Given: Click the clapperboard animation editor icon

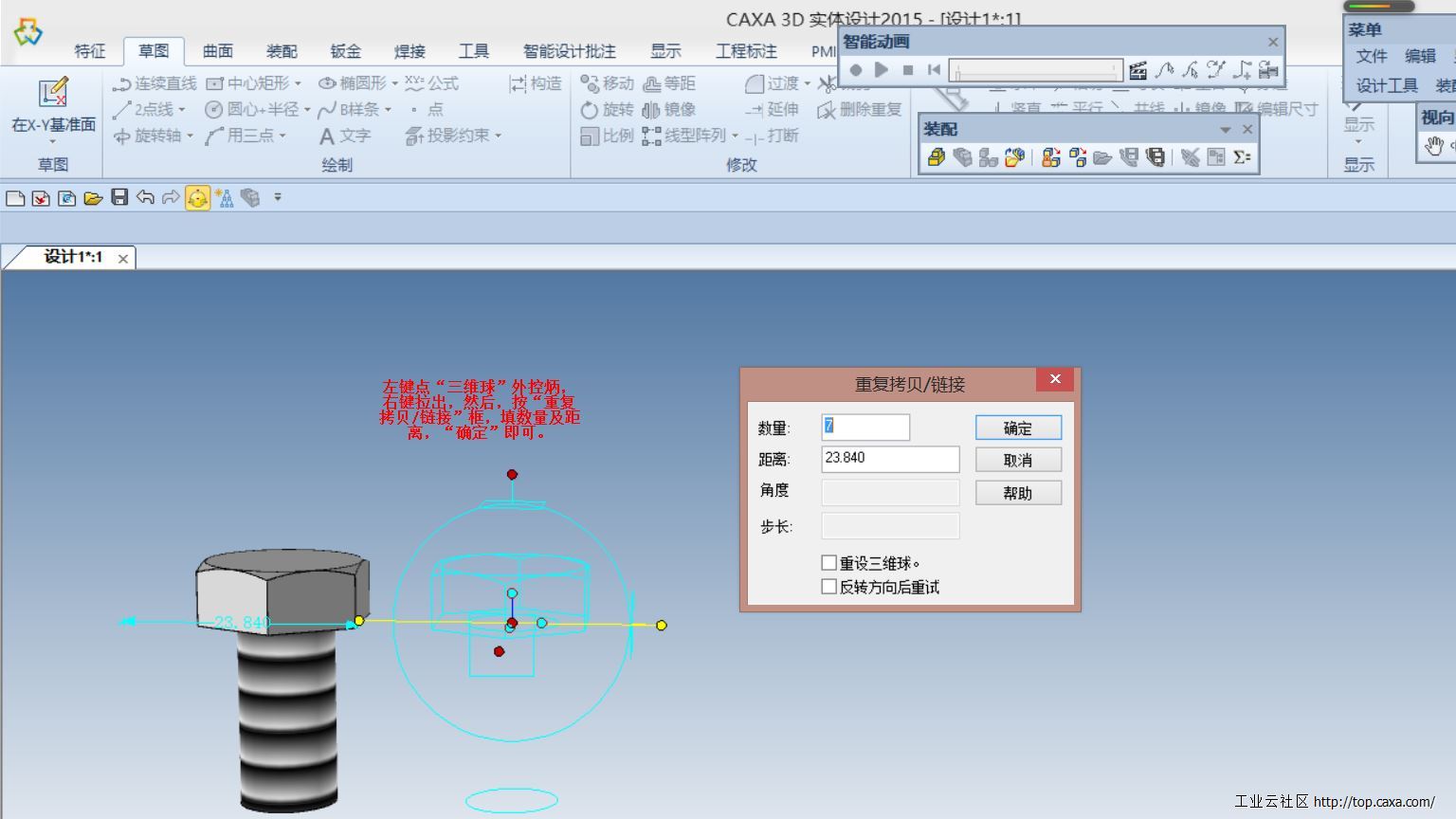Looking at the screenshot, I should 1138,69.
